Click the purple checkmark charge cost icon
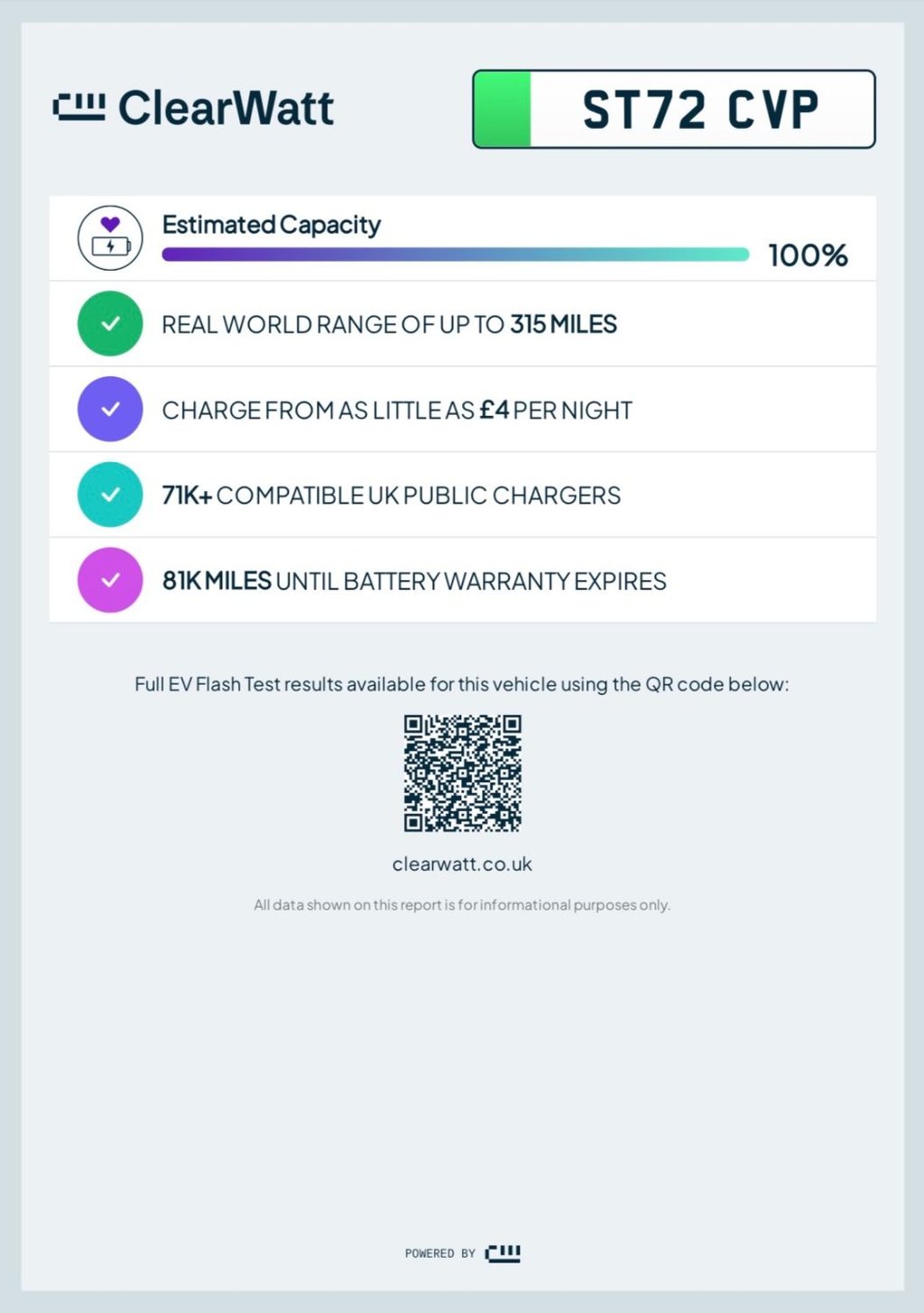Viewport: 924px width, 1313px height. tap(110, 410)
